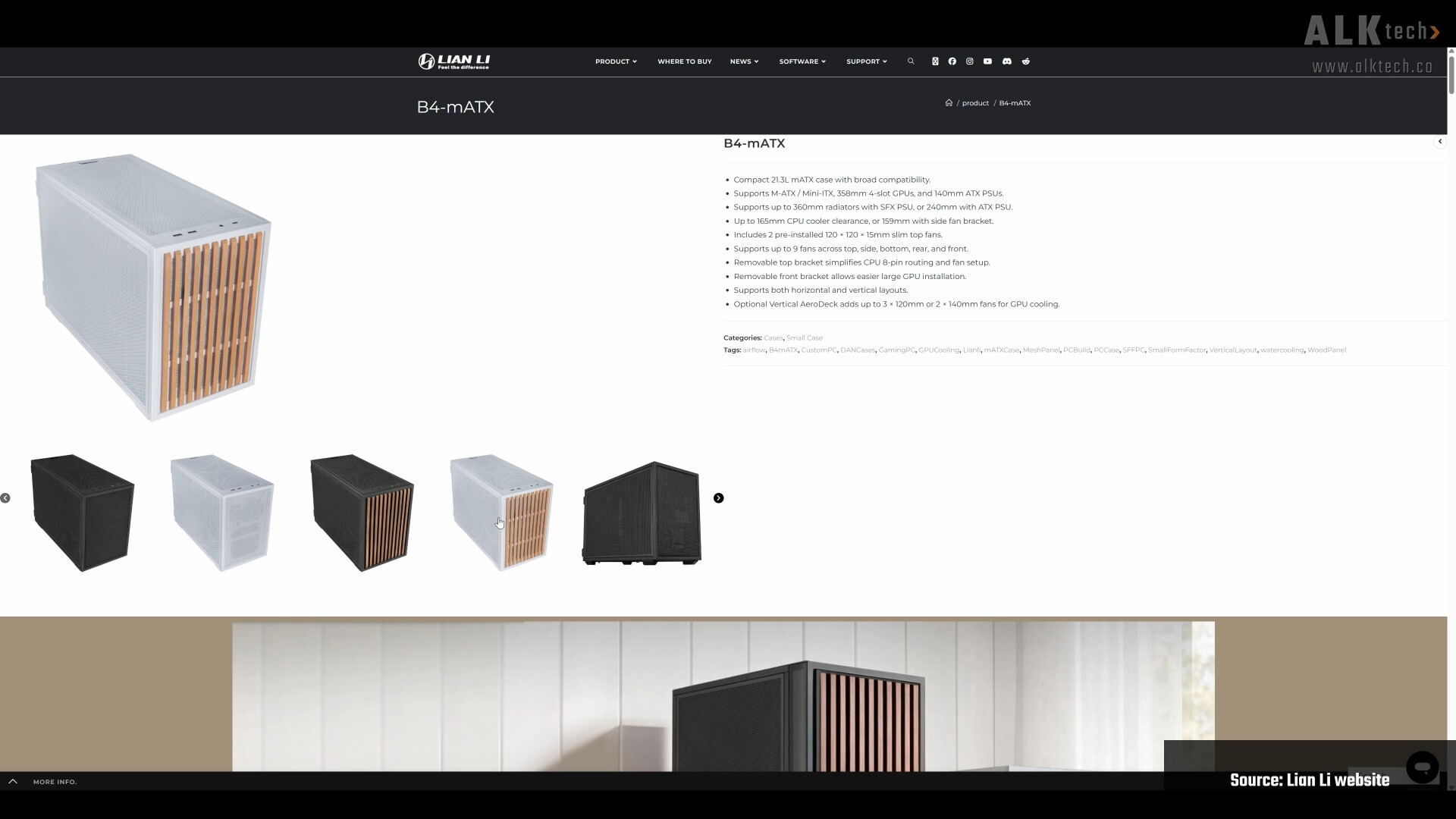Expand the Software dropdown menu
This screenshot has height=819, width=1456.
802,61
